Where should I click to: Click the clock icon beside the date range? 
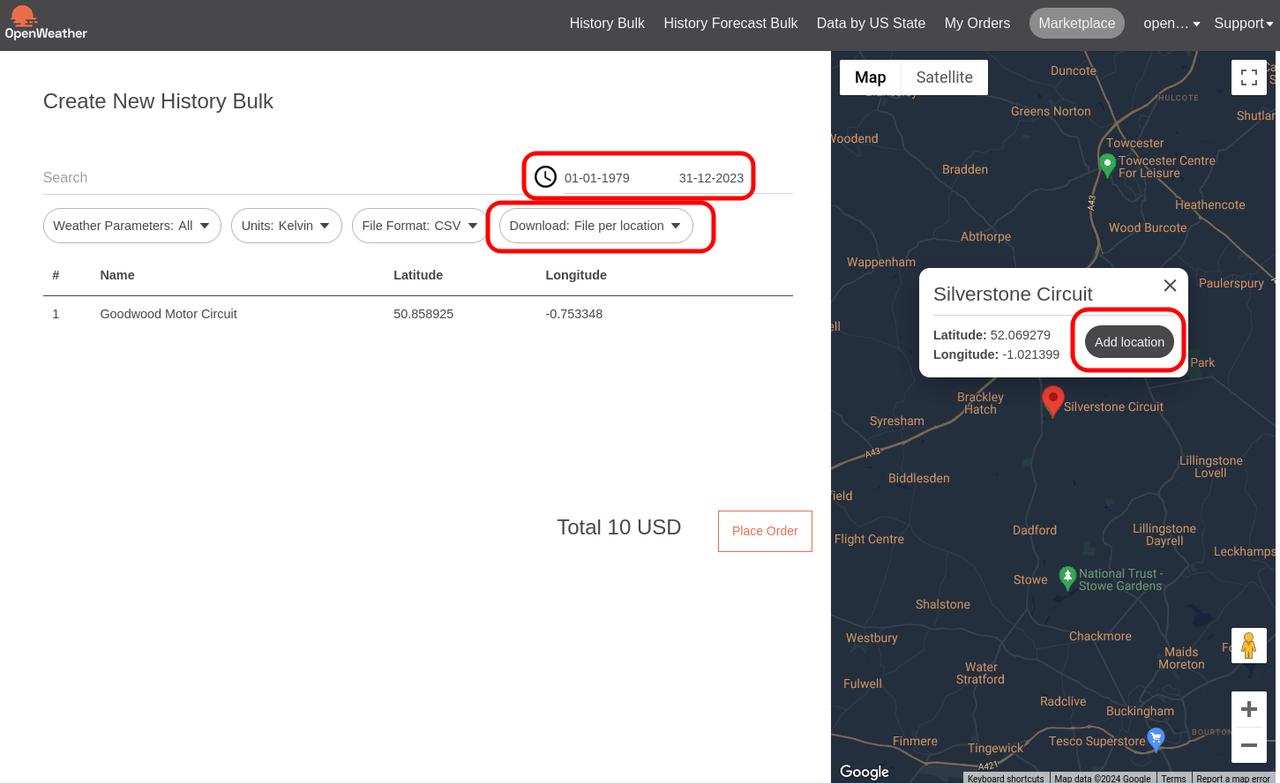pyautogui.click(x=545, y=177)
